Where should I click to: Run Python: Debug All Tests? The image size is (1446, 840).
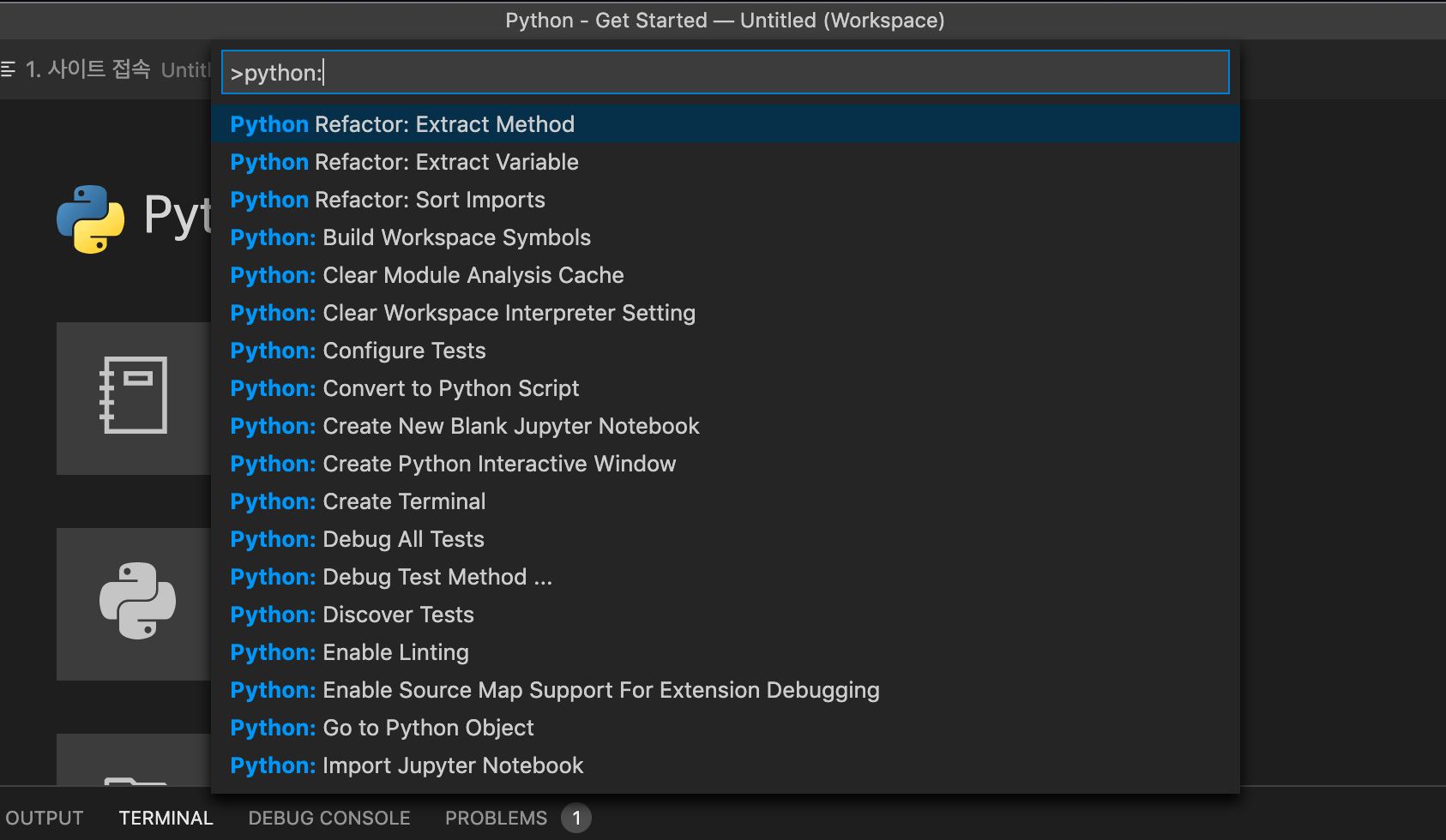725,539
